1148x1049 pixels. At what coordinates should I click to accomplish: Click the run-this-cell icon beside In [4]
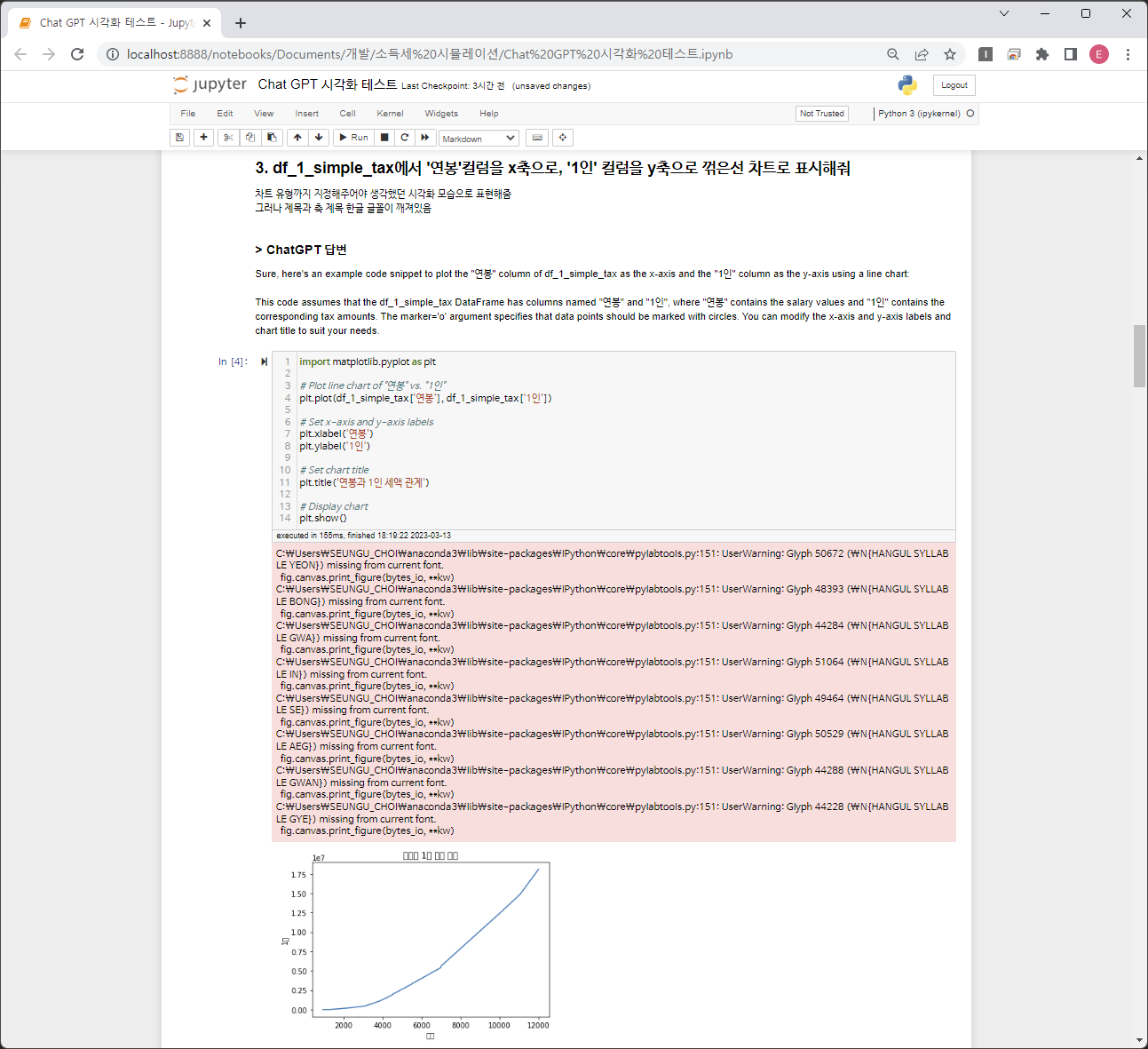click(x=264, y=362)
